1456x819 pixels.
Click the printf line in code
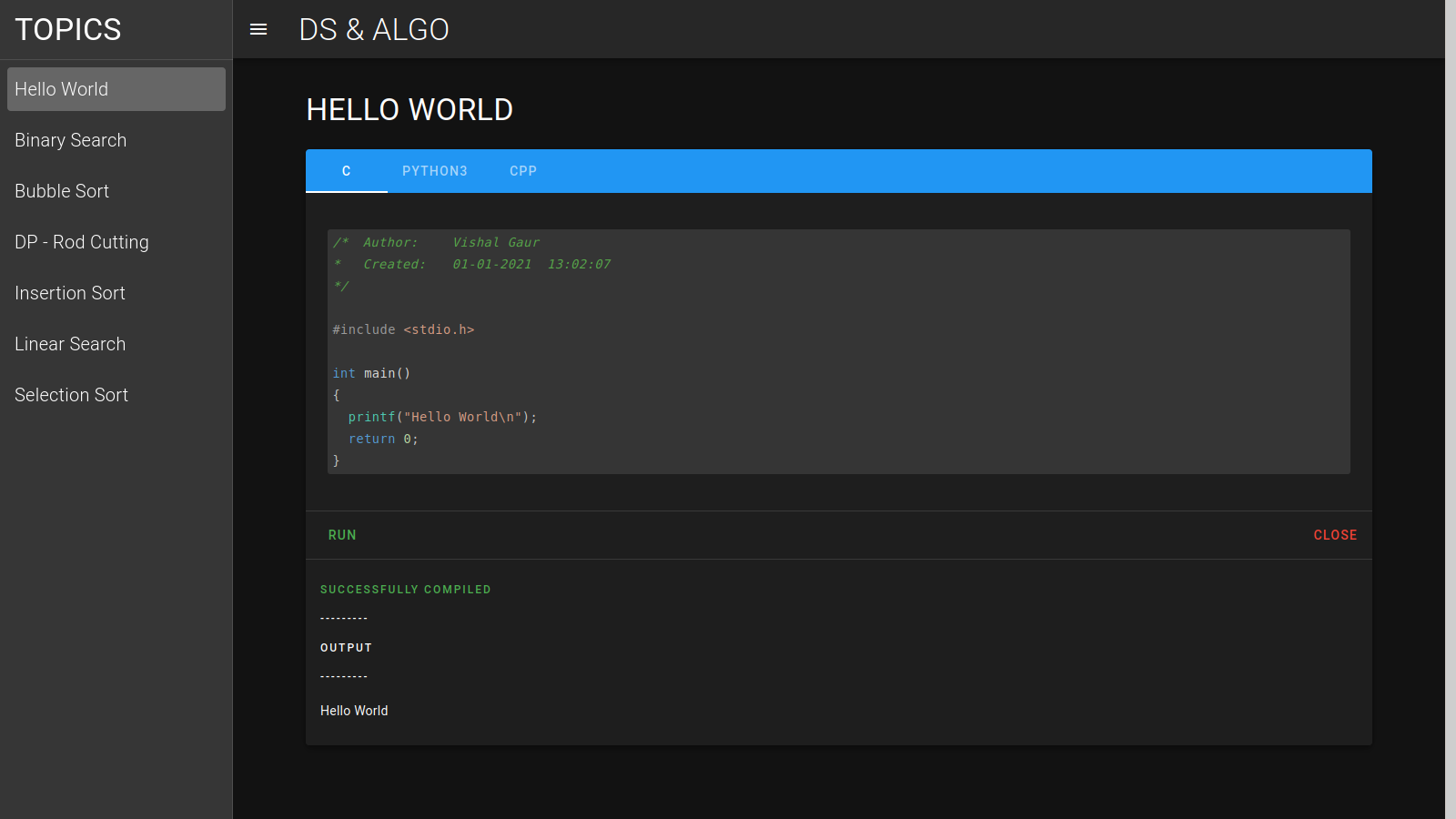click(443, 417)
